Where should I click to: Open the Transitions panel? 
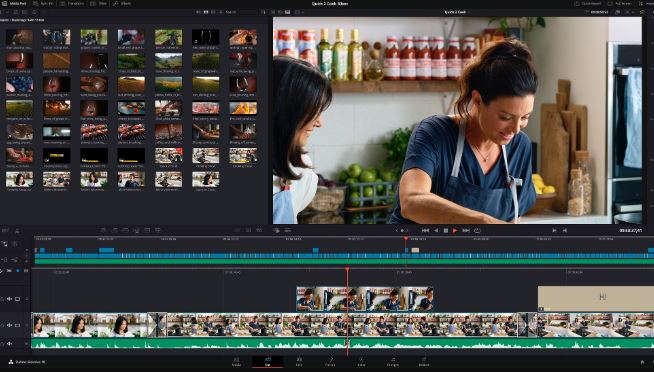point(73,3)
